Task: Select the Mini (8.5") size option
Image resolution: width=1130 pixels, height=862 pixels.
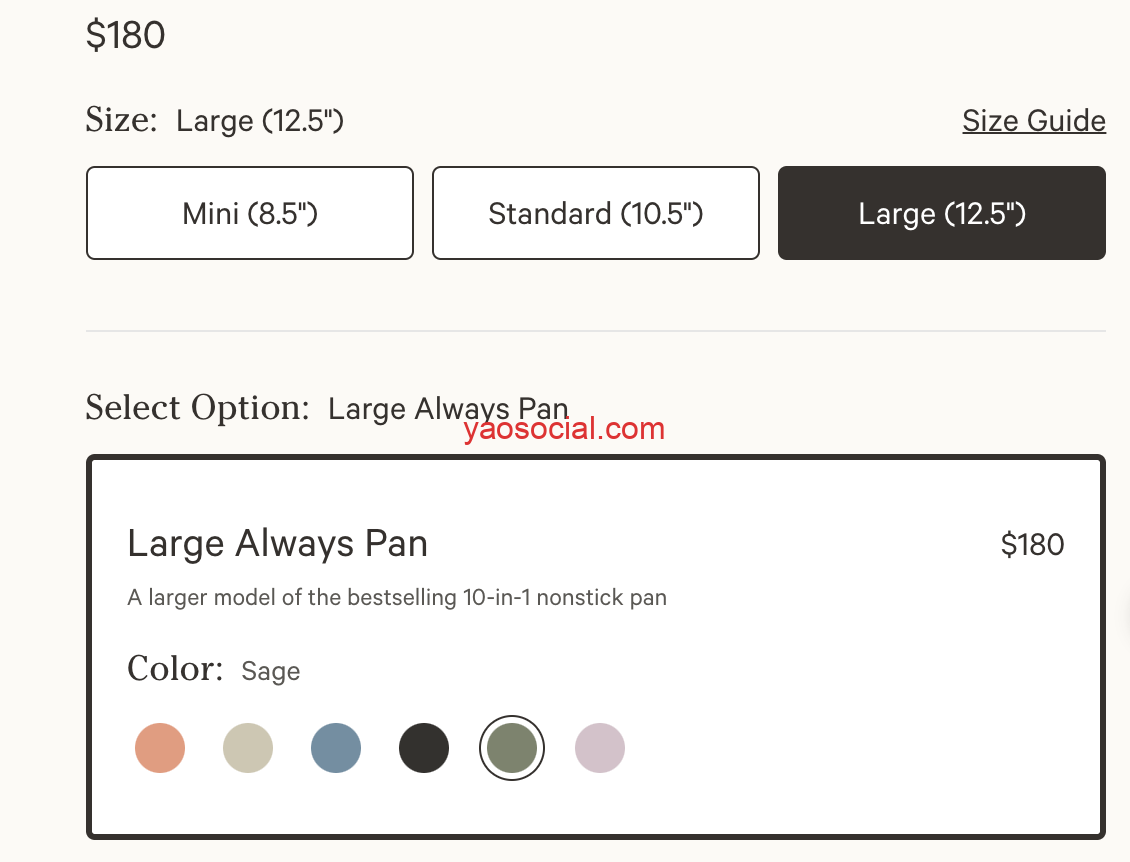Action: [249, 213]
